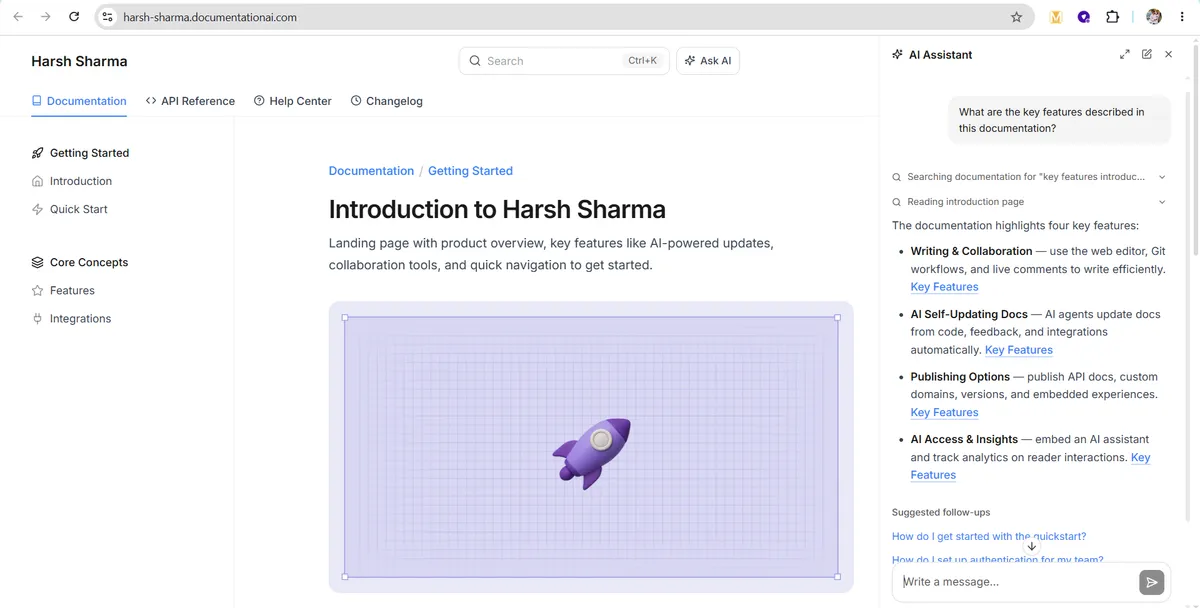Screen dimensions: 1200x608
Task: Click the Introduction home icon in sidebar
Action: [x=38, y=181]
